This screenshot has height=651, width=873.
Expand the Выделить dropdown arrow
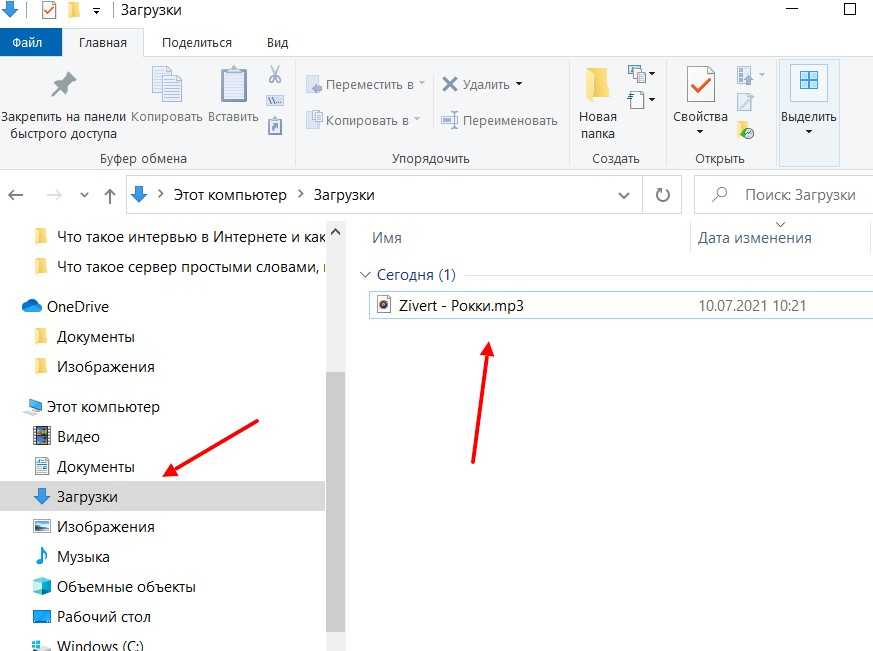coord(808,132)
